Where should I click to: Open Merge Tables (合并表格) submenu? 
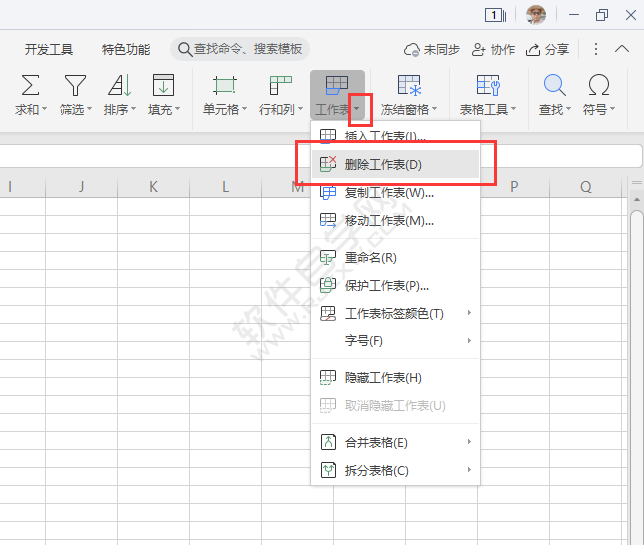point(396,442)
